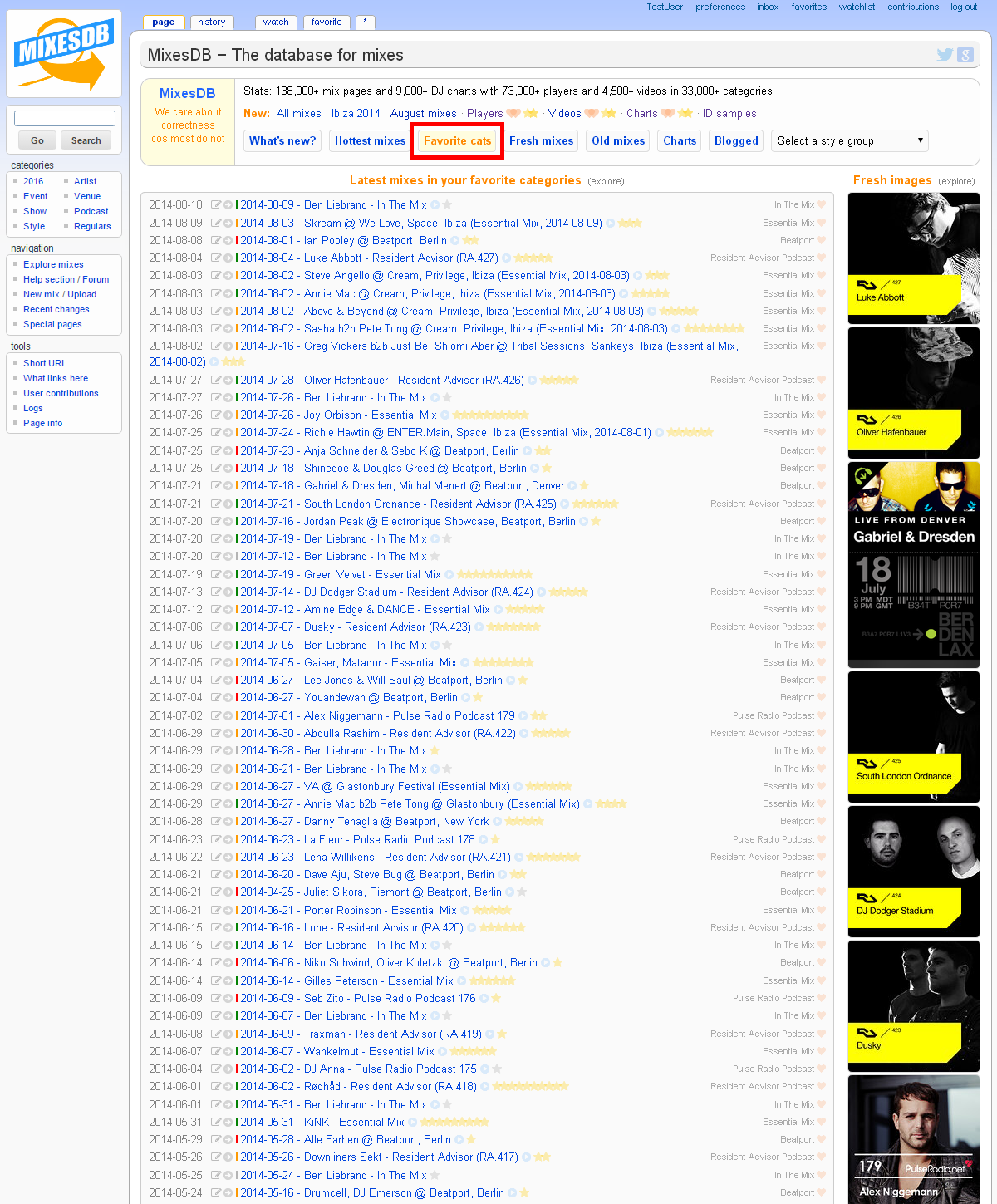Click the heart icon next to Players
997x1204 pixels.
coord(513,114)
